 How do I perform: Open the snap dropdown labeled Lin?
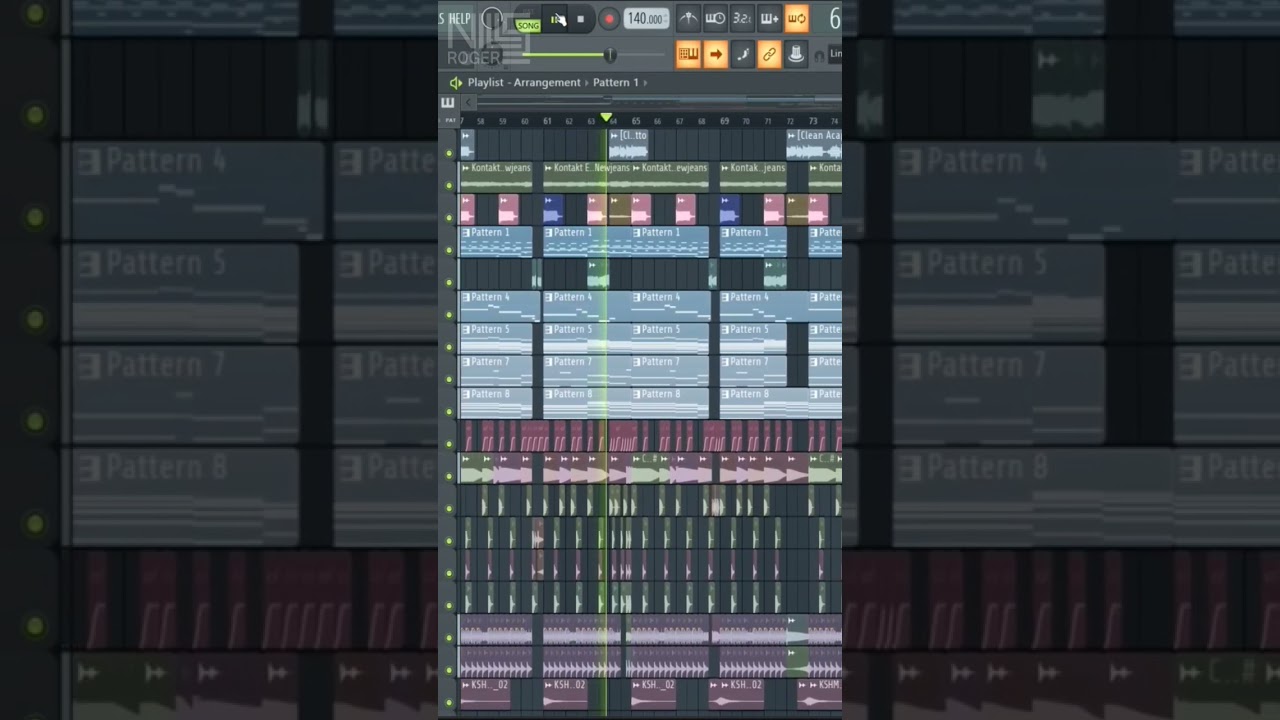(x=835, y=55)
